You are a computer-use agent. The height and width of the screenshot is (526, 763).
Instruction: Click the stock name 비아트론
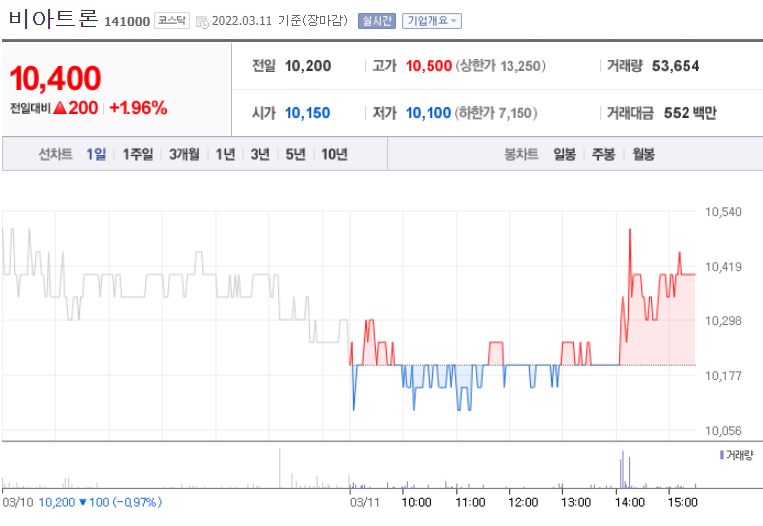coord(53,18)
